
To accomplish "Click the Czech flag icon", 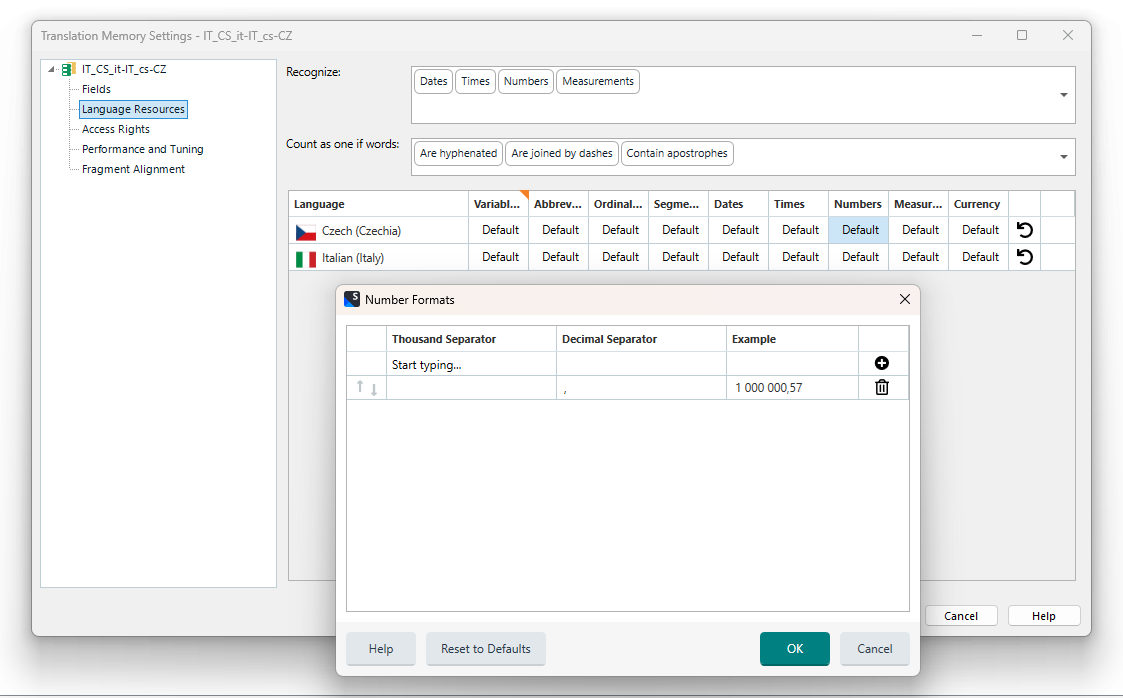I will [306, 232].
